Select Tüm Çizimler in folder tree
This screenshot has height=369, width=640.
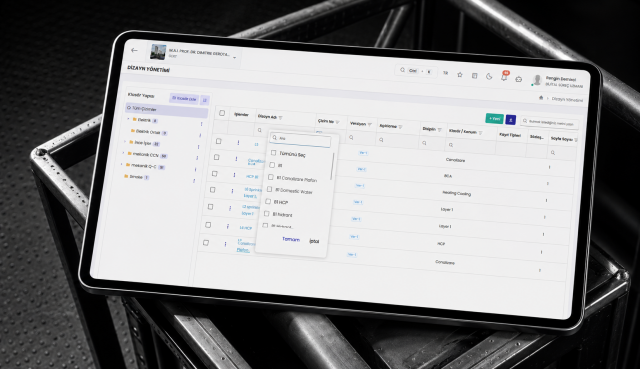click(x=167, y=110)
